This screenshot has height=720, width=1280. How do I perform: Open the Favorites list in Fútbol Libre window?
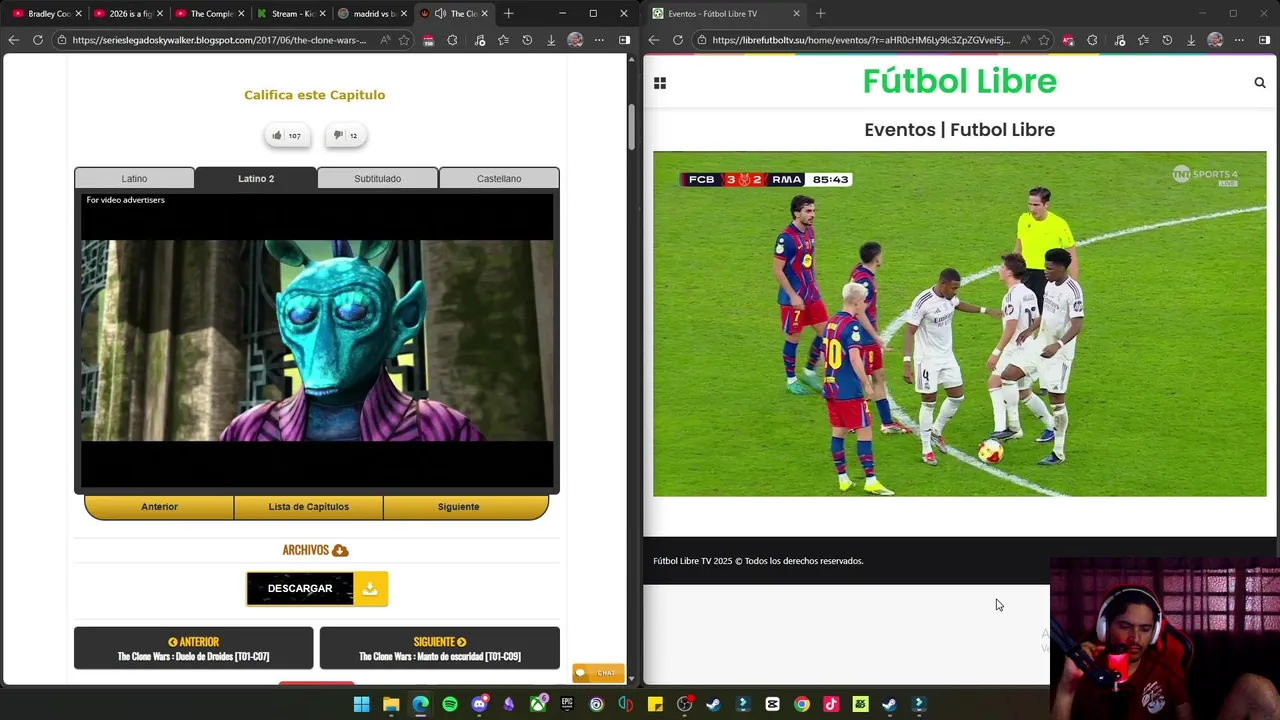pos(1143,40)
